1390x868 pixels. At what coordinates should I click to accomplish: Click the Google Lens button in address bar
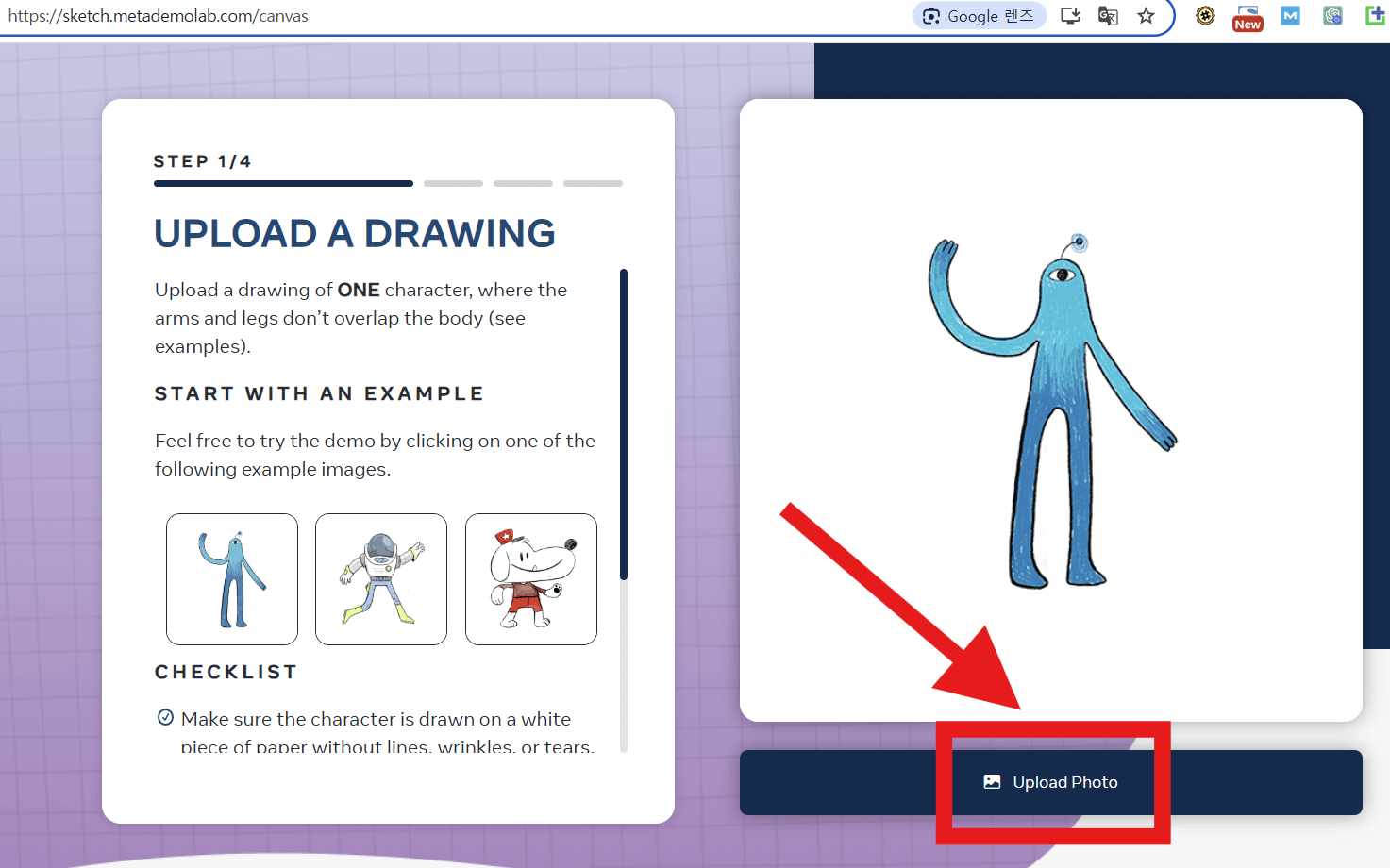979,16
